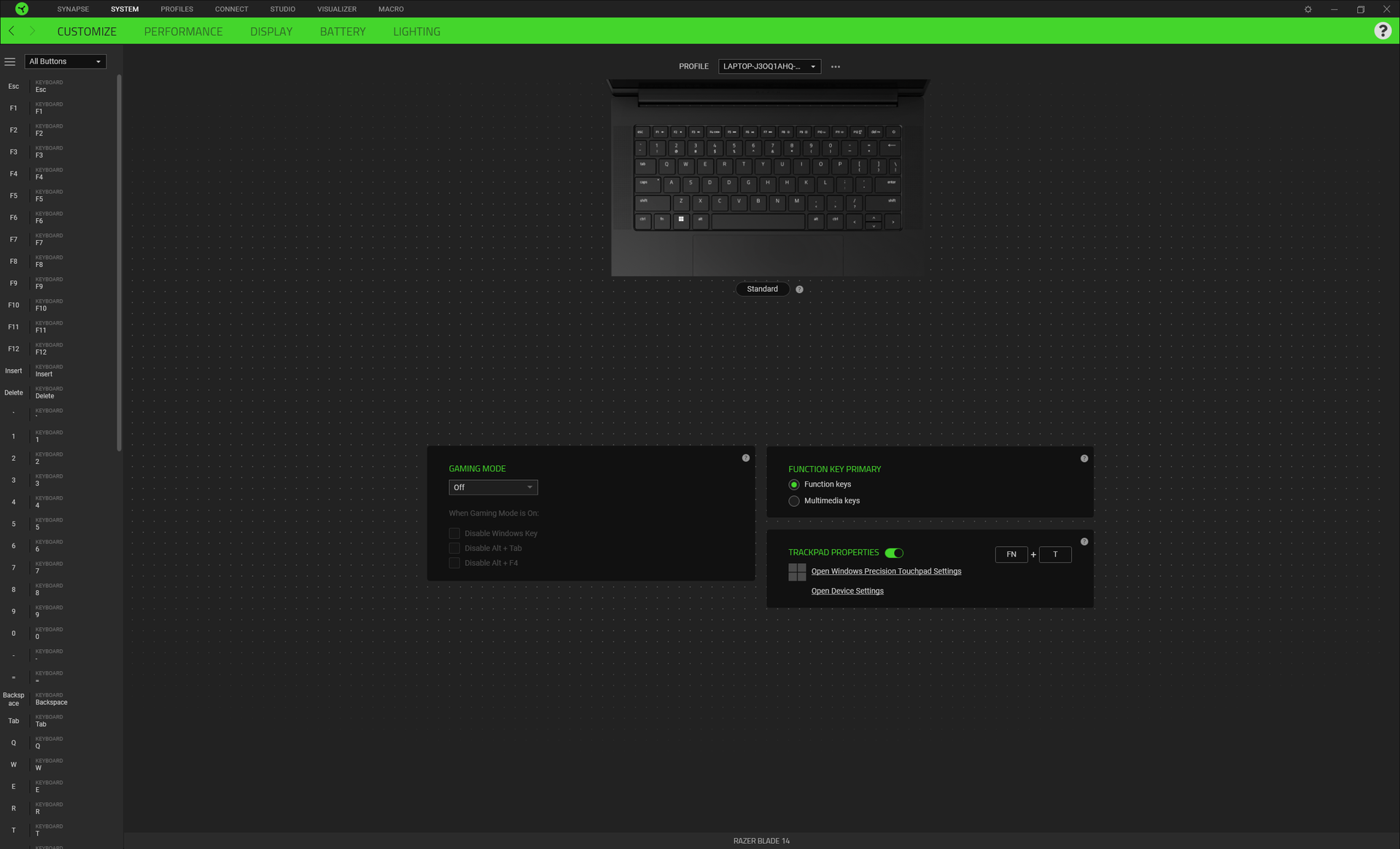Open Windows Precision Touchpad Settings link

point(886,571)
